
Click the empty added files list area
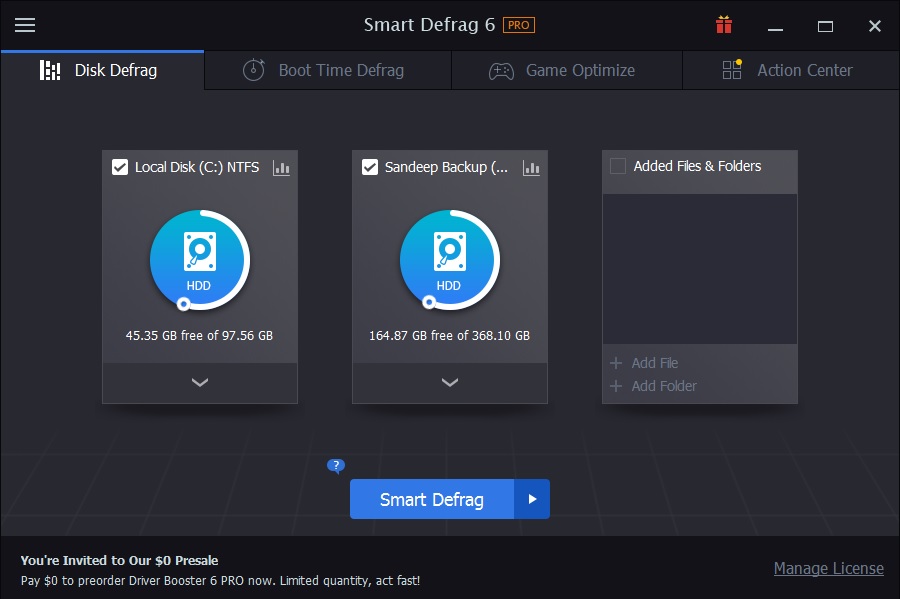pos(700,269)
